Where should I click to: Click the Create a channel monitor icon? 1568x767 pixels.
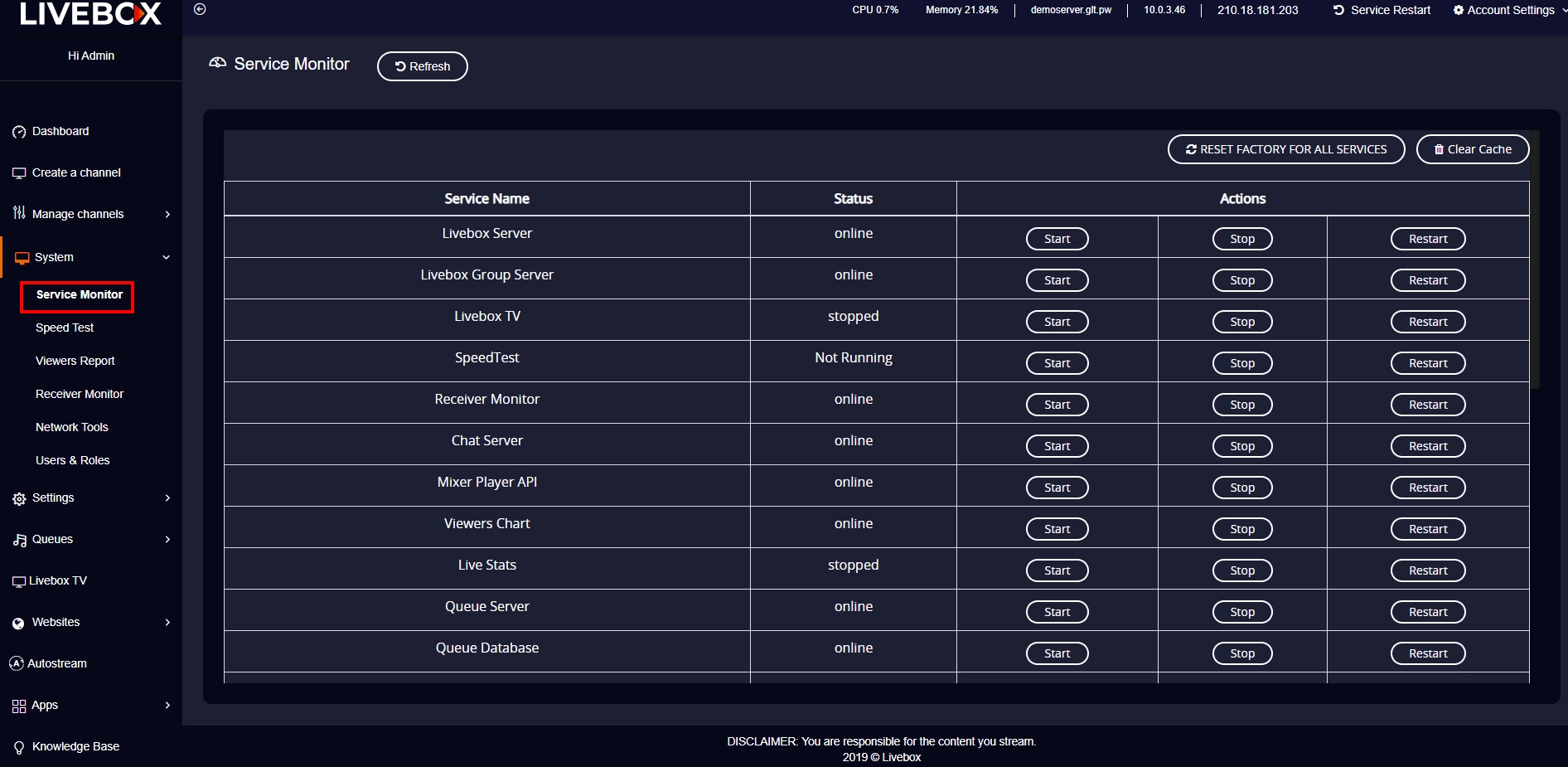19,173
